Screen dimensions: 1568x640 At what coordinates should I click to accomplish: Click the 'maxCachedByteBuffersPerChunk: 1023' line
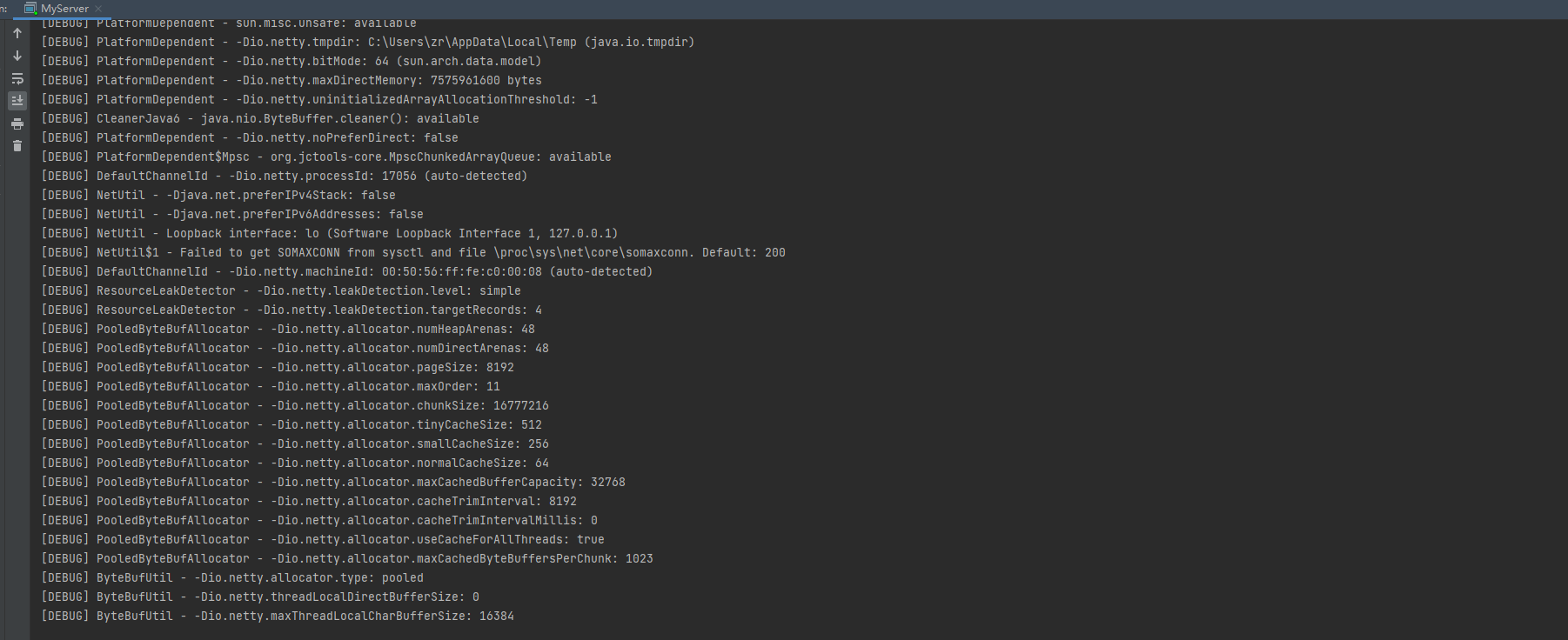[347, 558]
